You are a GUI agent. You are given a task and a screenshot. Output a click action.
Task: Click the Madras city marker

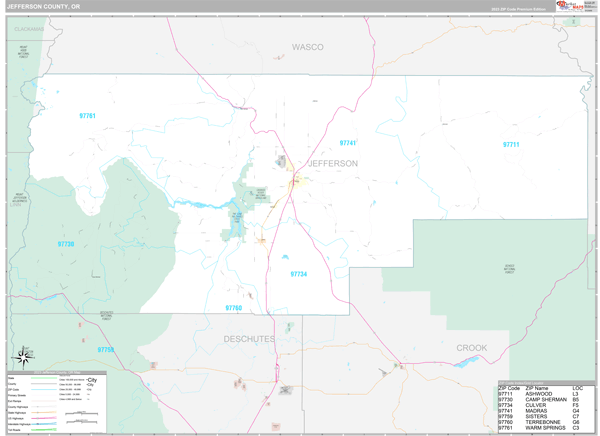tap(296, 183)
